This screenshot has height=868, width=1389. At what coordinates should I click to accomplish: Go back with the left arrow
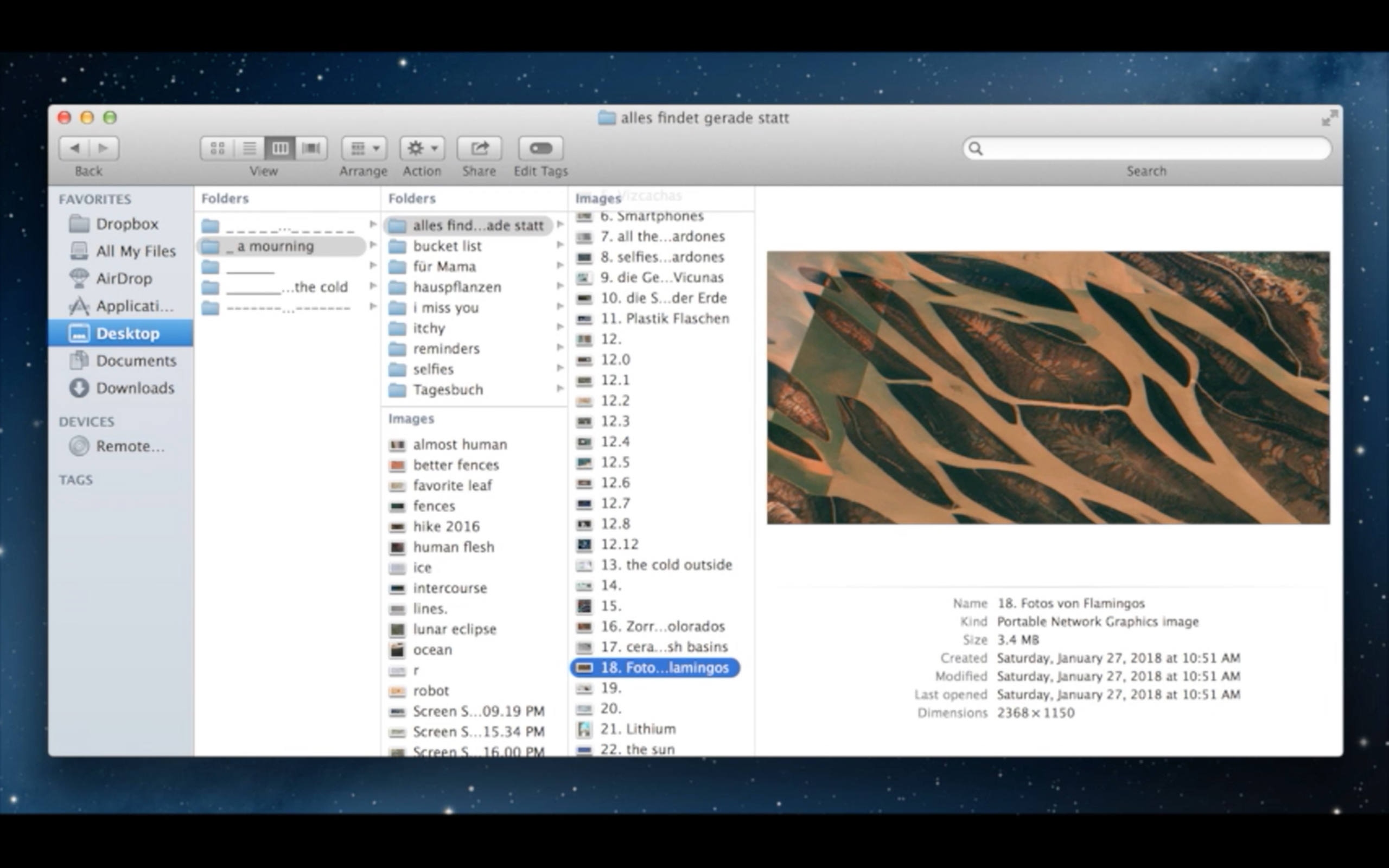(75, 149)
